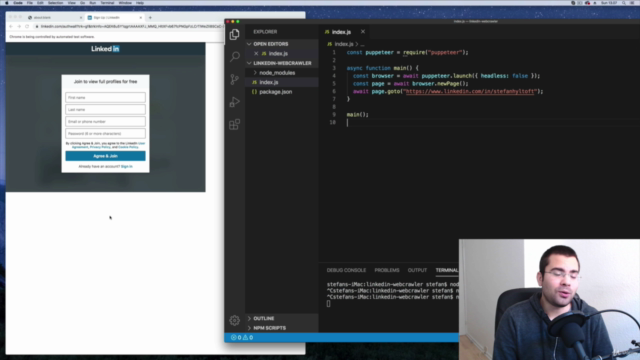Open the Explorer view in VS Code activity bar
The width and height of the screenshot is (640, 360).
[x=234, y=34]
